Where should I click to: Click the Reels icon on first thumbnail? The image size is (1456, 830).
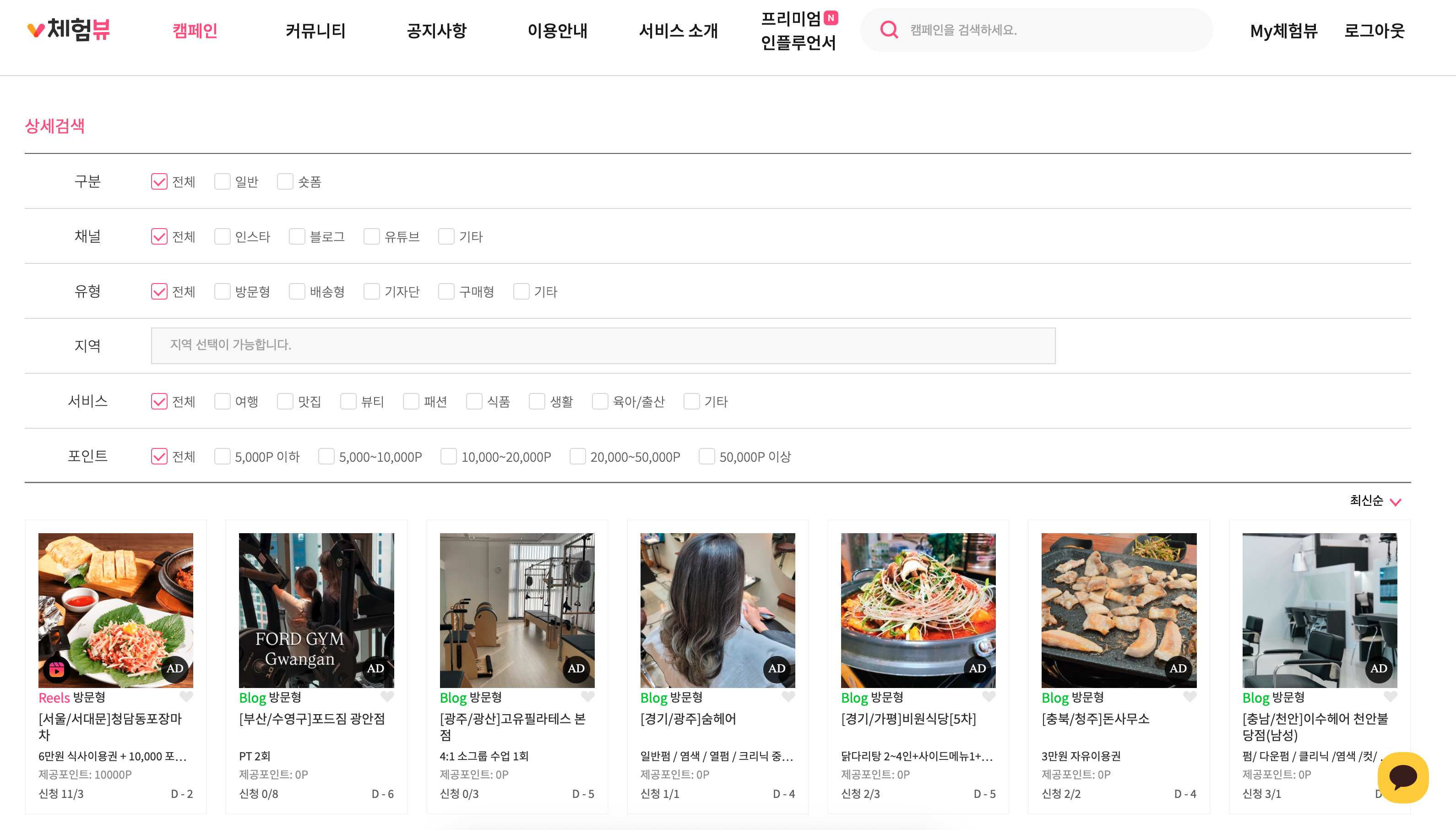click(56, 669)
